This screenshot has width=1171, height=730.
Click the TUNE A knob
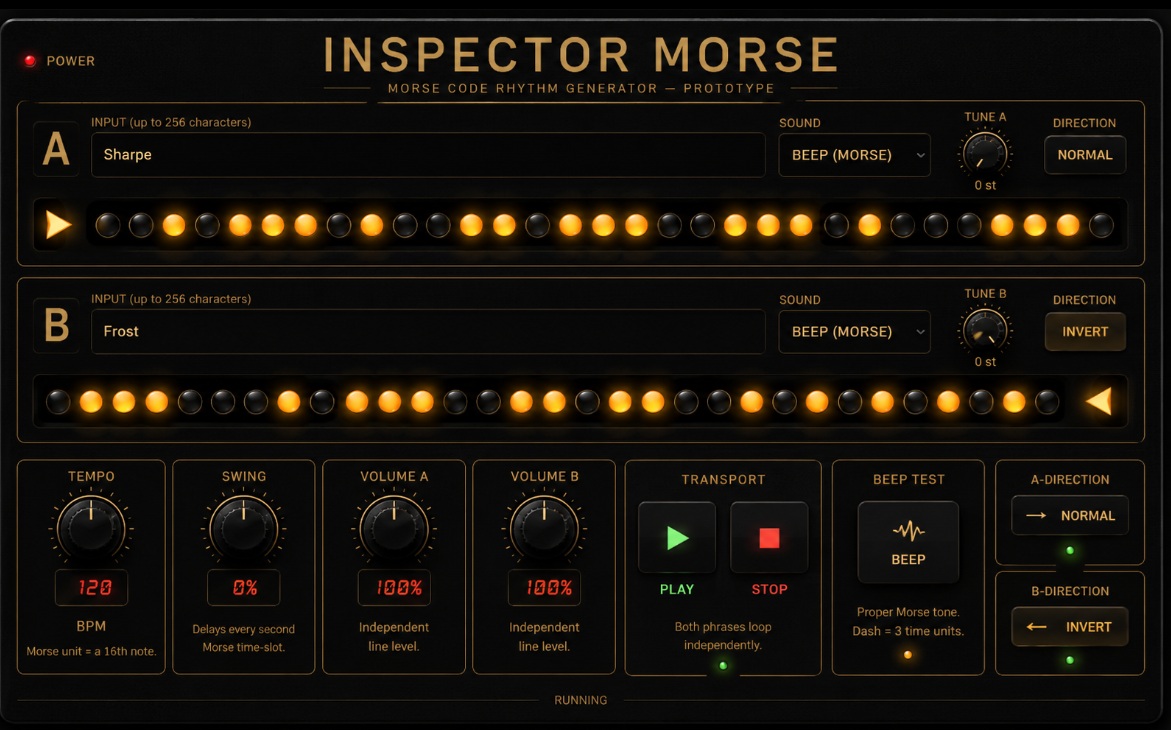coord(985,152)
